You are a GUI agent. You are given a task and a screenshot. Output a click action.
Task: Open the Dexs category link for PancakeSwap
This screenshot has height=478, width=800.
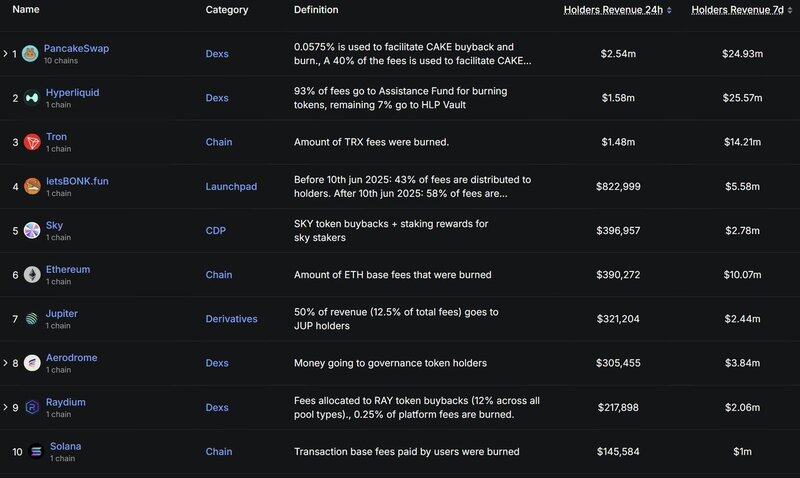click(218, 53)
